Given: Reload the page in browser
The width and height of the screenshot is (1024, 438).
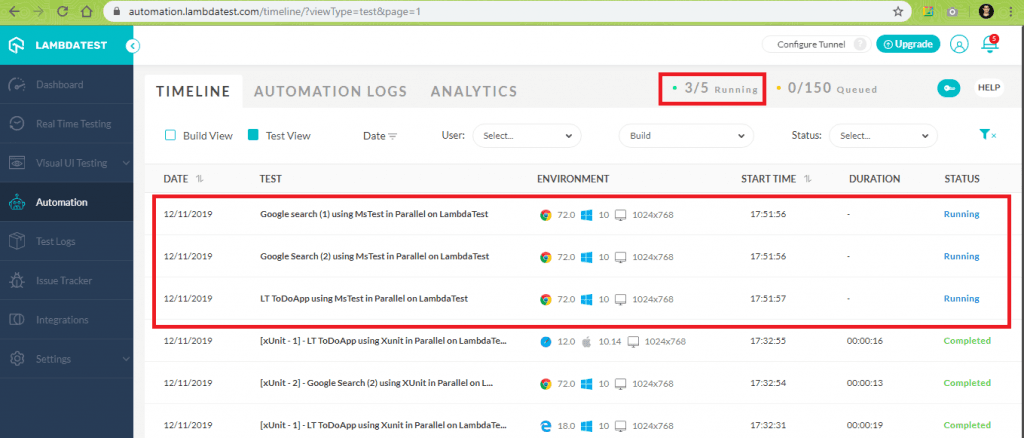Looking at the screenshot, I should tap(63, 11).
